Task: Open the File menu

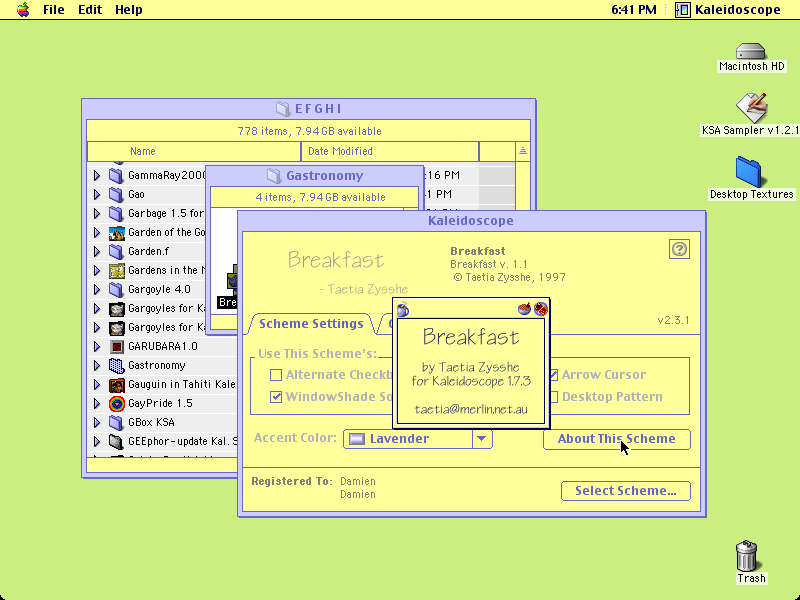Action: coord(54,10)
